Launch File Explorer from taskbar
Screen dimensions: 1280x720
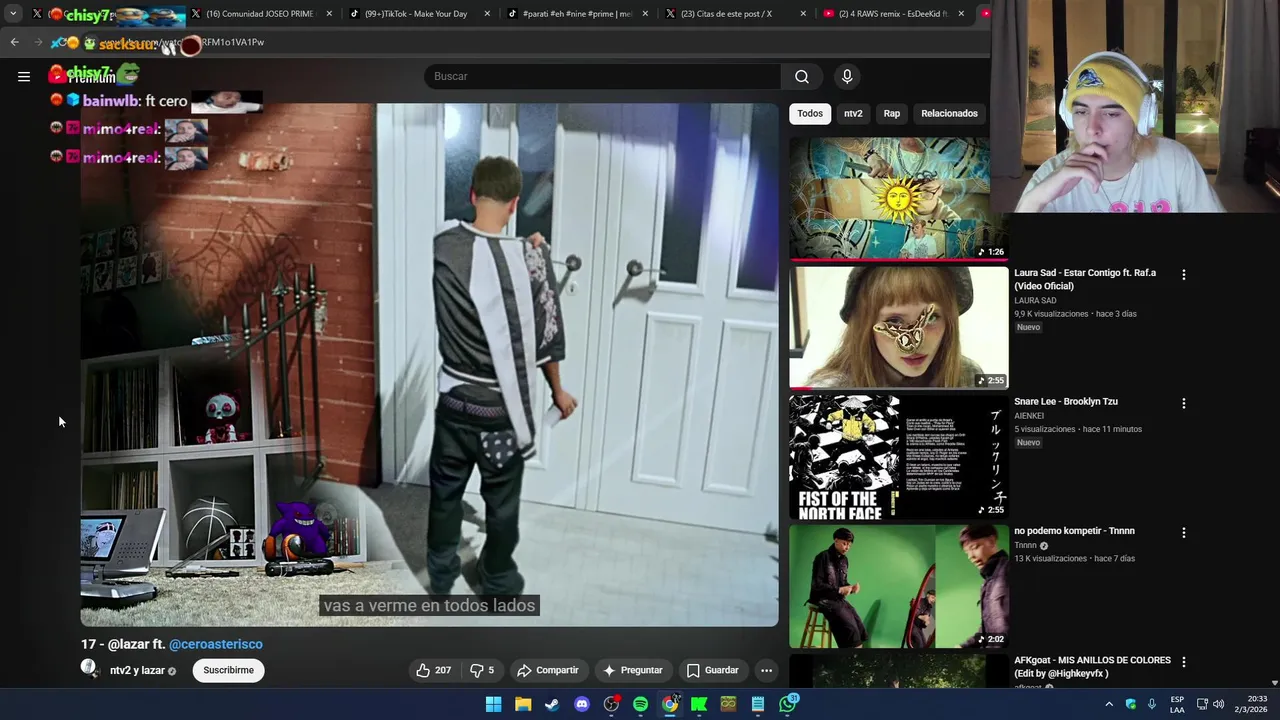523,704
